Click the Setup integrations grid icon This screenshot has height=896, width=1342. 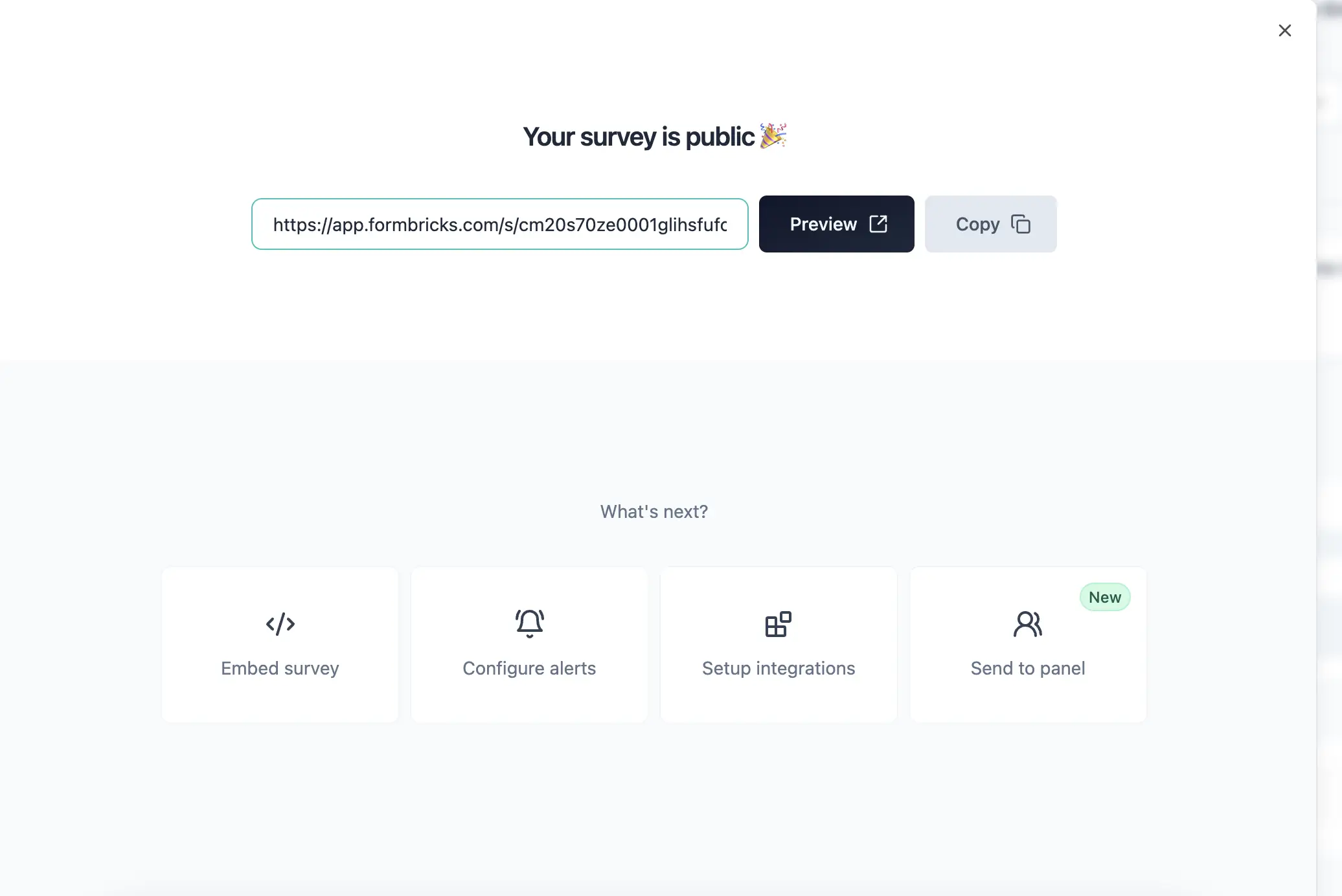(778, 622)
